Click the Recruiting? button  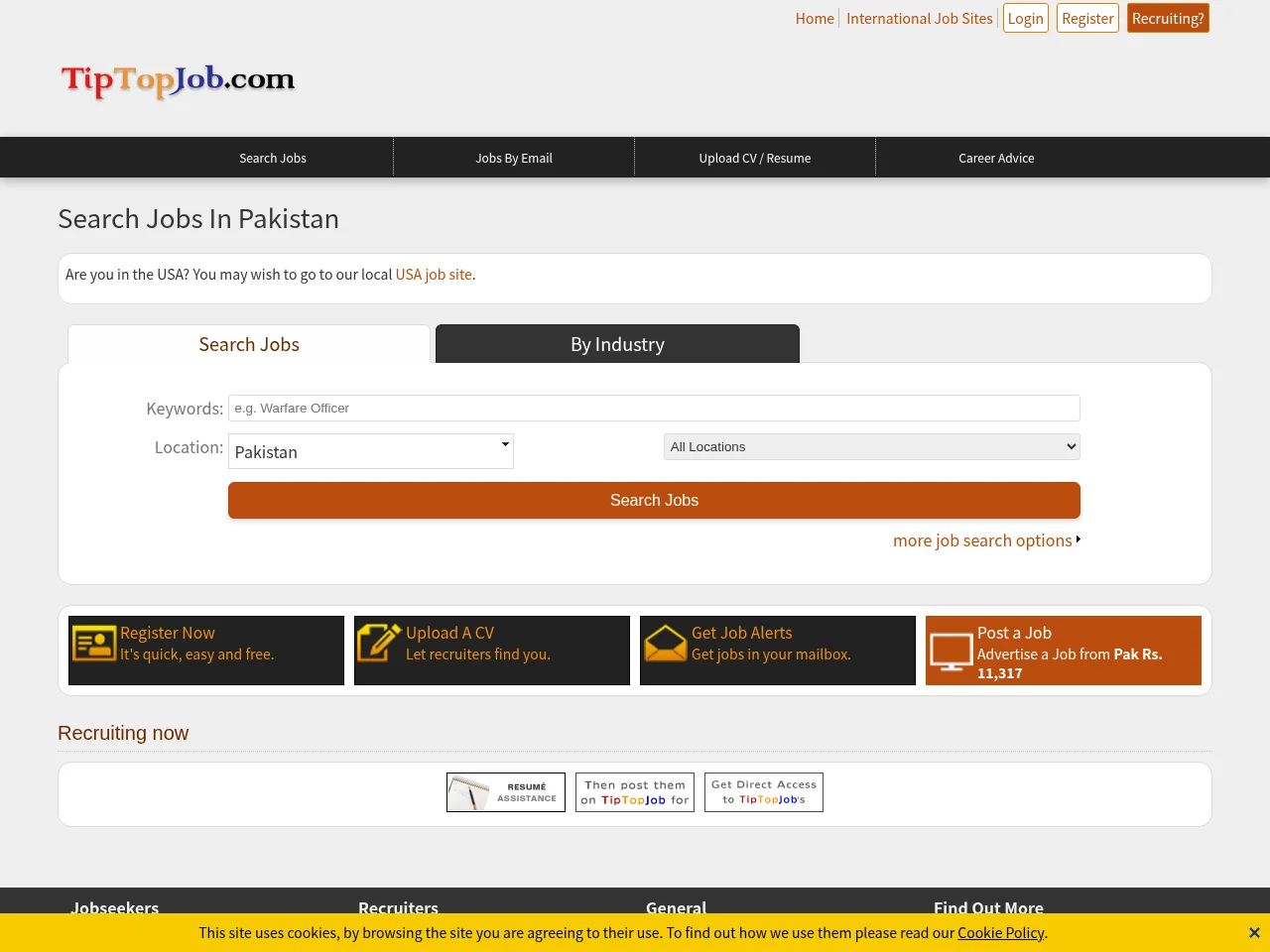pyautogui.click(x=1168, y=19)
